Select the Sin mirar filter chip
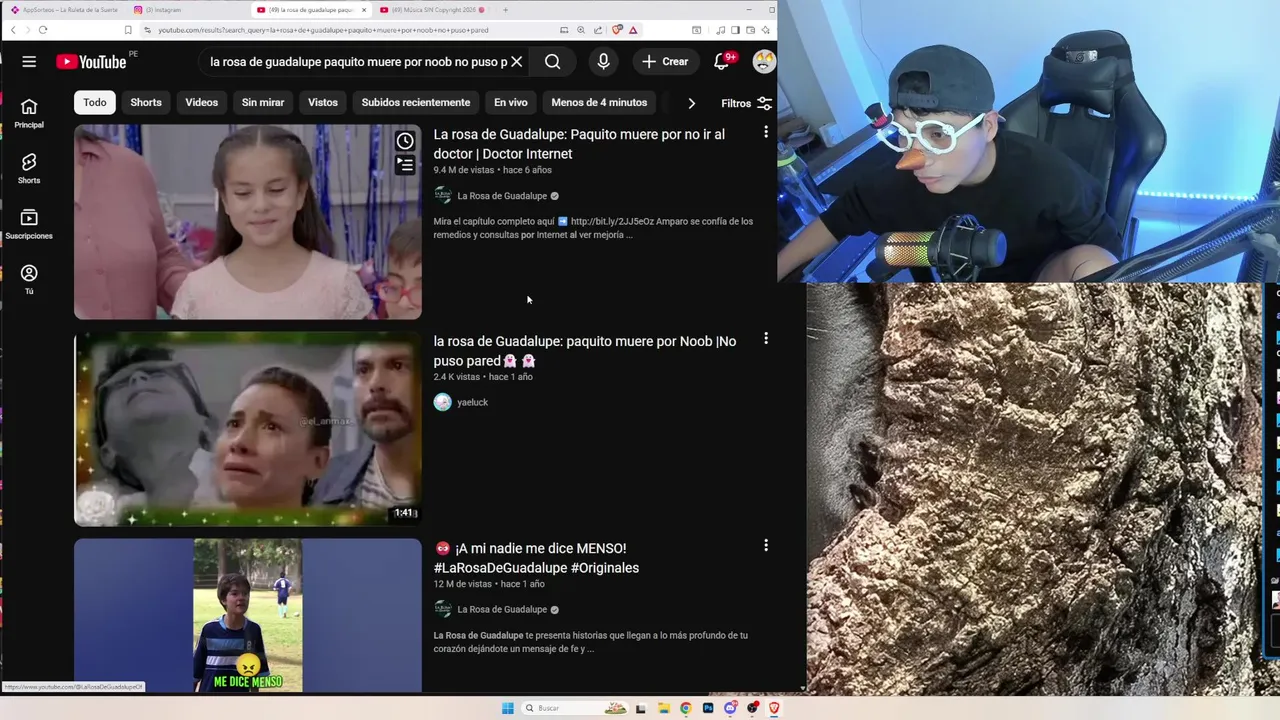 (x=263, y=102)
